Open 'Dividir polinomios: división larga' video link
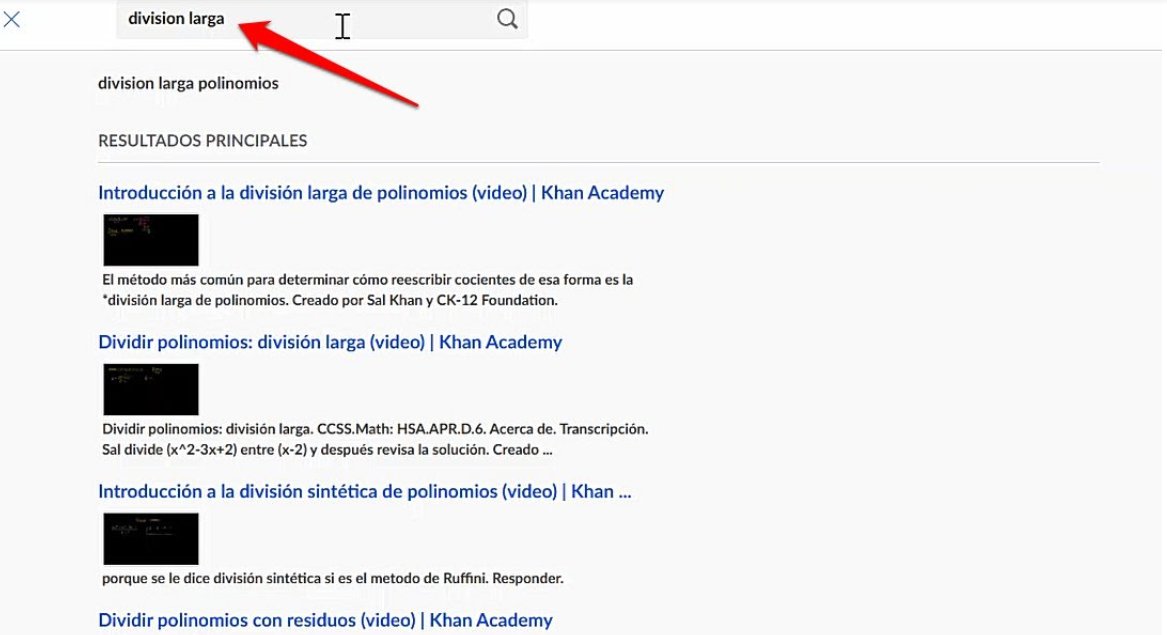This screenshot has height=635, width=1167. coord(330,342)
